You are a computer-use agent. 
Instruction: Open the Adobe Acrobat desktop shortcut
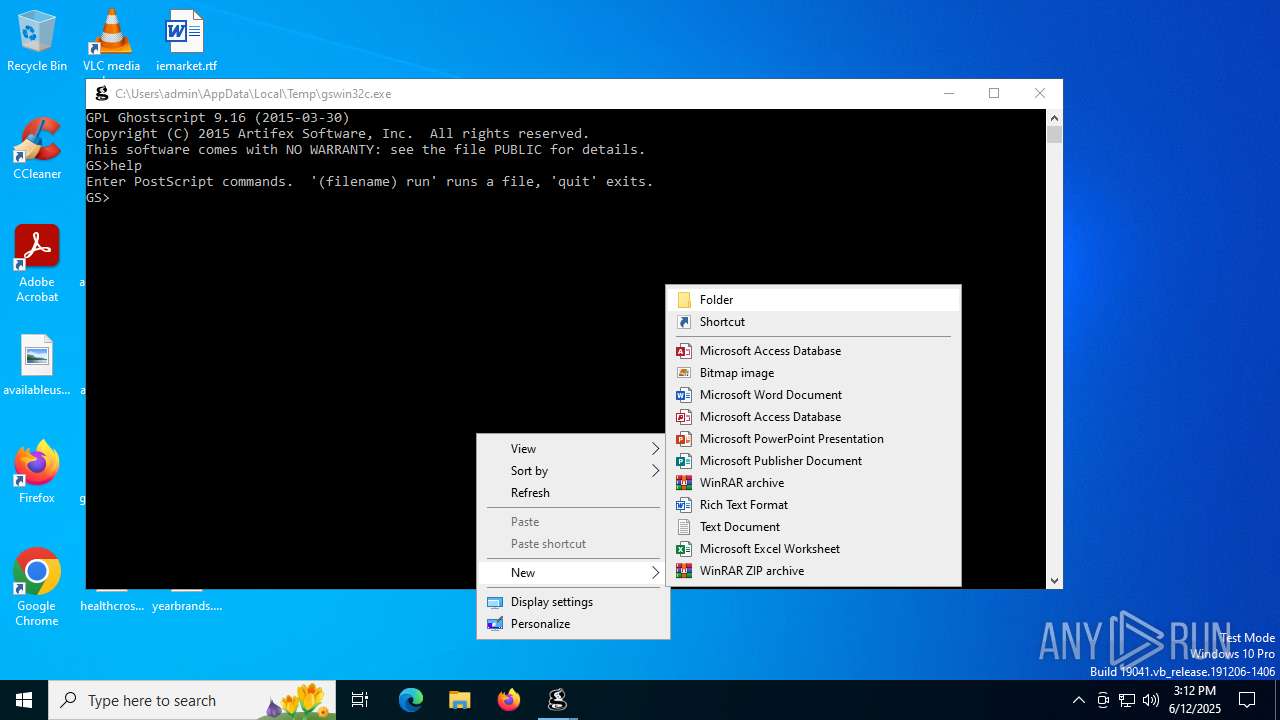tap(37, 263)
